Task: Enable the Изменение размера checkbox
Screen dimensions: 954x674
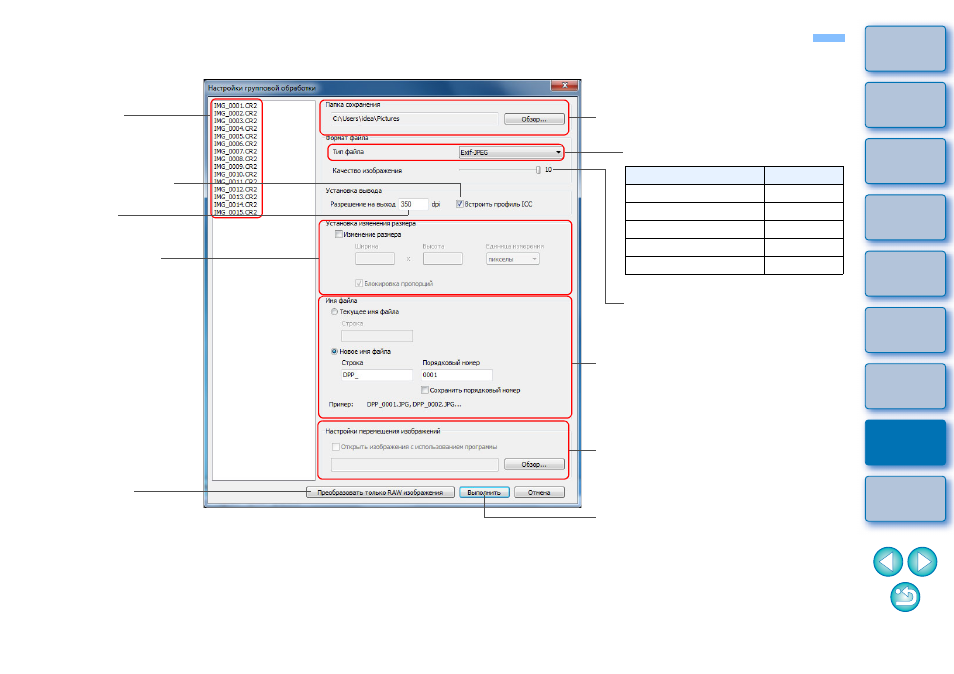Action: click(339, 234)
